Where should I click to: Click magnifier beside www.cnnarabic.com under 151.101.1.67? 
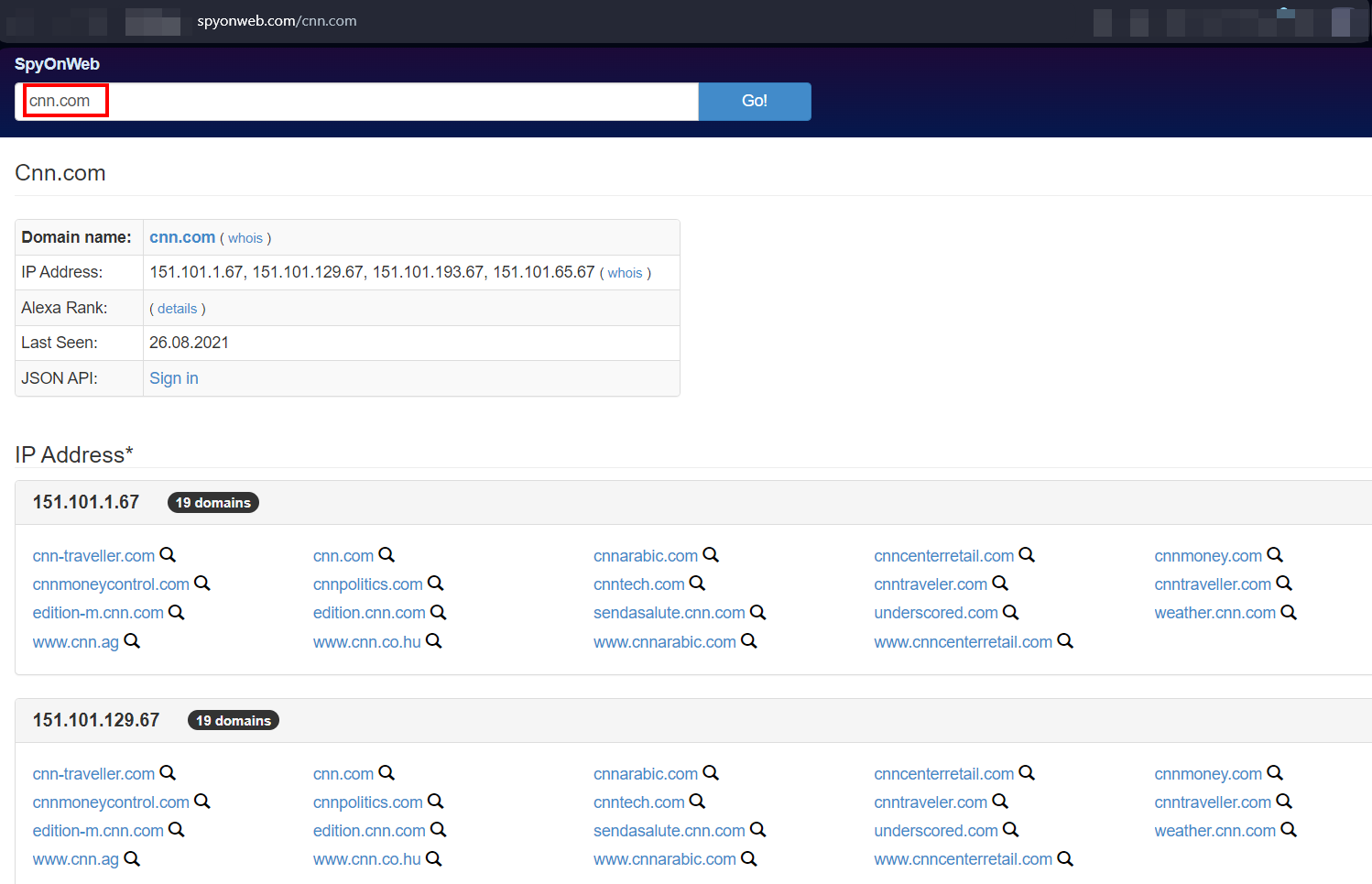749,641
